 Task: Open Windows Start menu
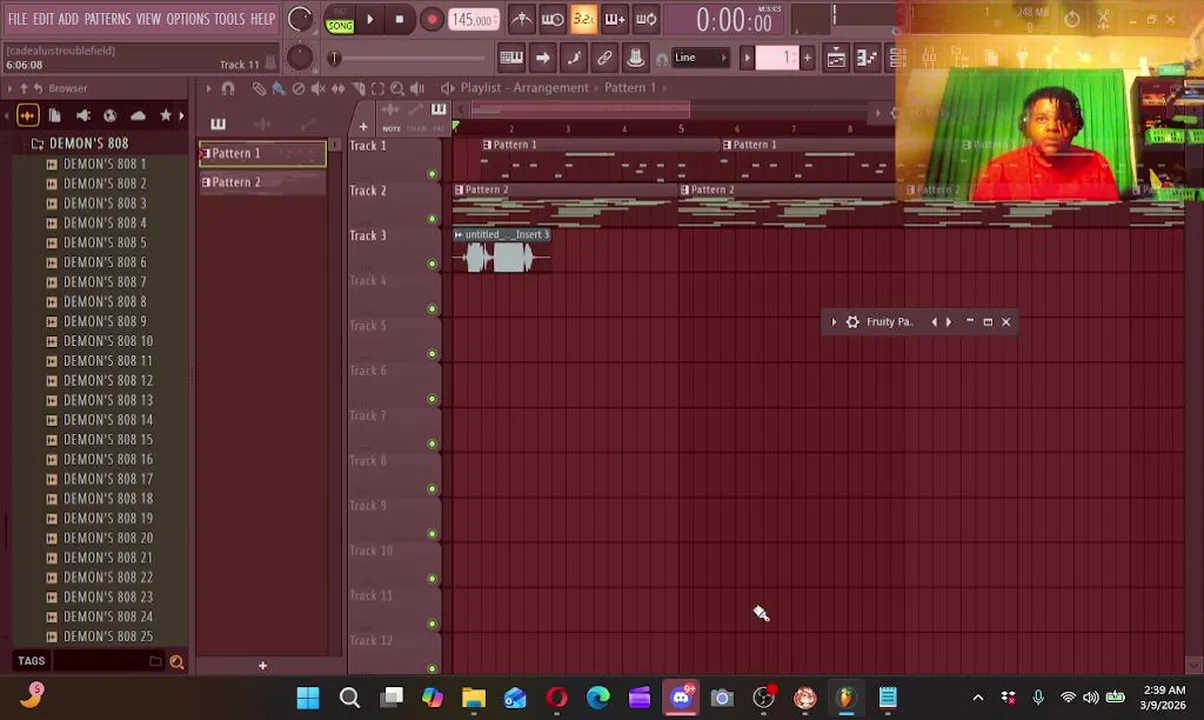(308, 698)
